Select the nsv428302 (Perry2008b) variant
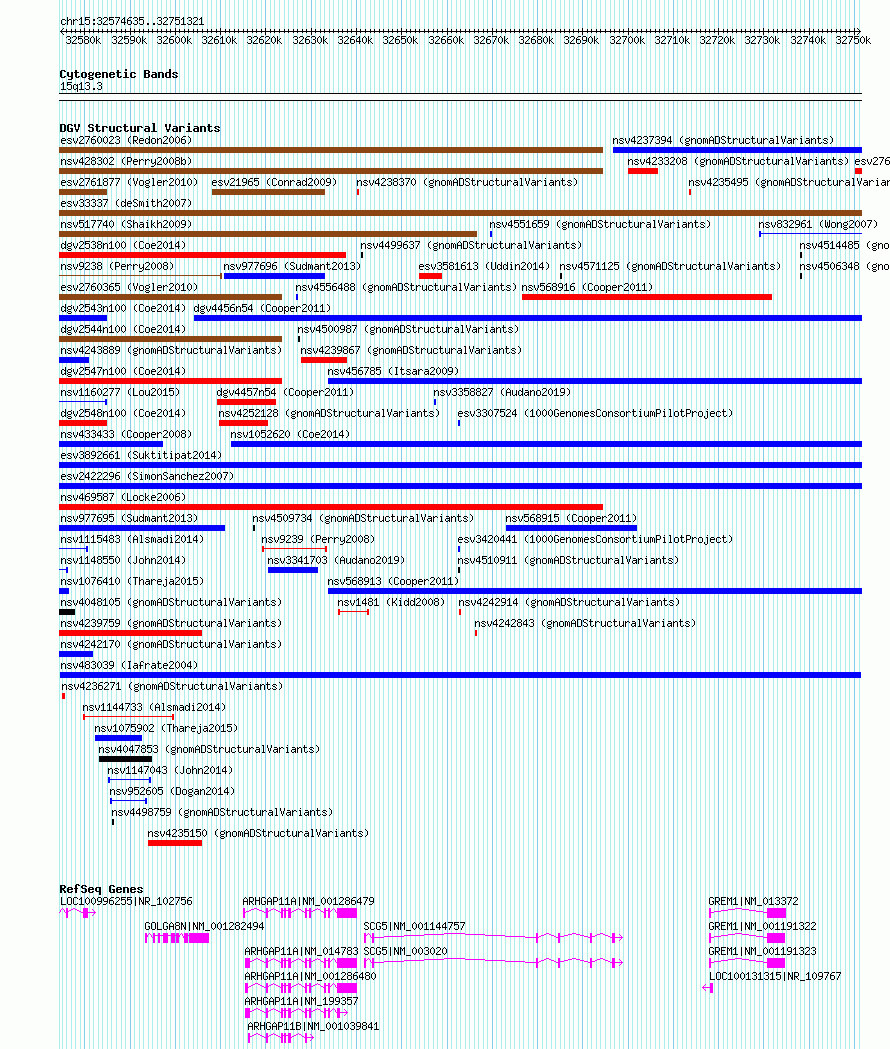890x1049 pixels. tap(126, 161)
